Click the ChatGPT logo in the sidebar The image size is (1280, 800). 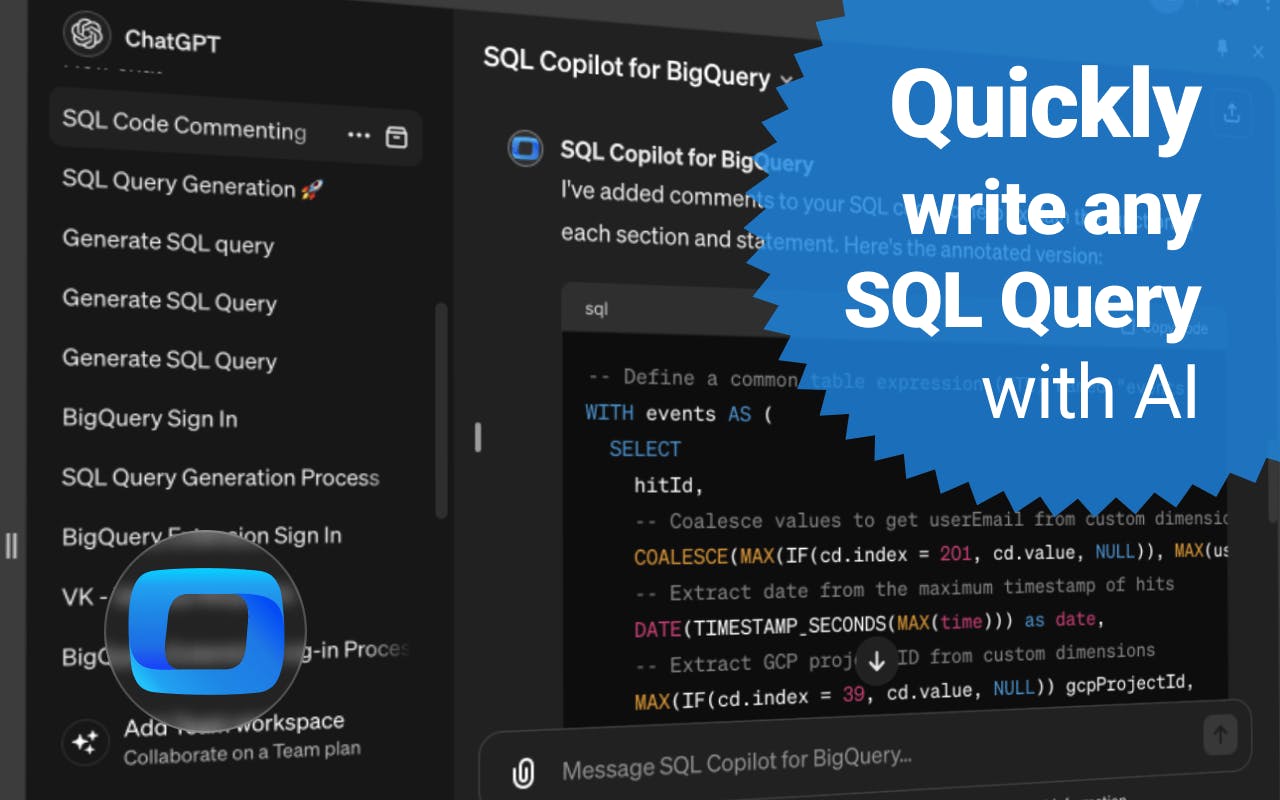point(86,34)
